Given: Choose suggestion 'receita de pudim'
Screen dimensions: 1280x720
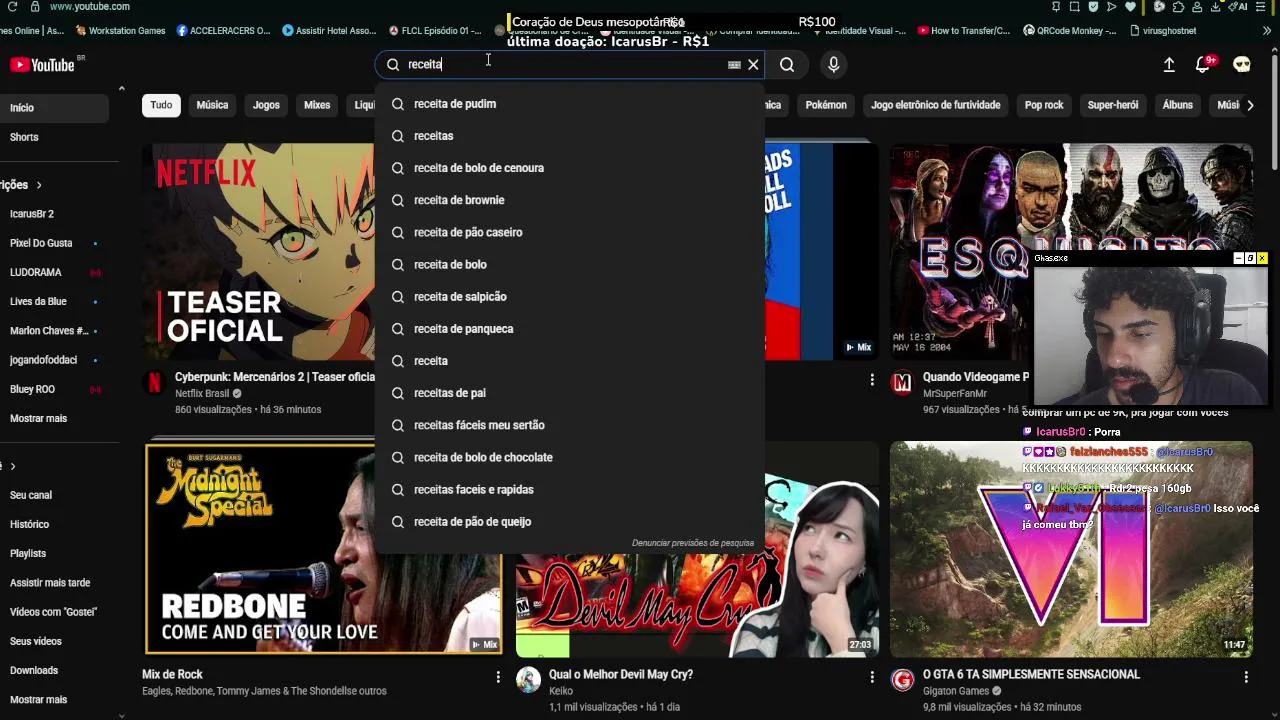Looking at the screenshot, I should click(569, 104).
